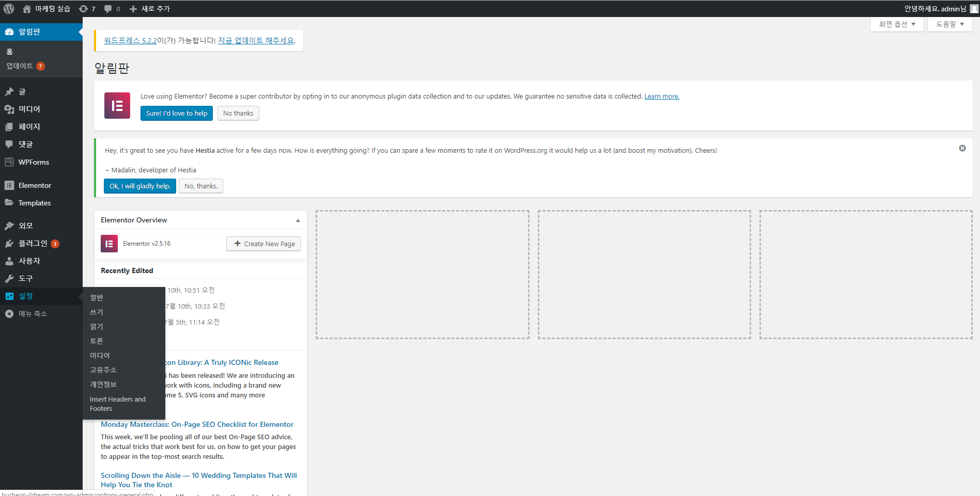Dismiss the Hestia notice with X icon
Viewport: 980px width, 496px height.
pyautogui.click(x=962, y=148)
